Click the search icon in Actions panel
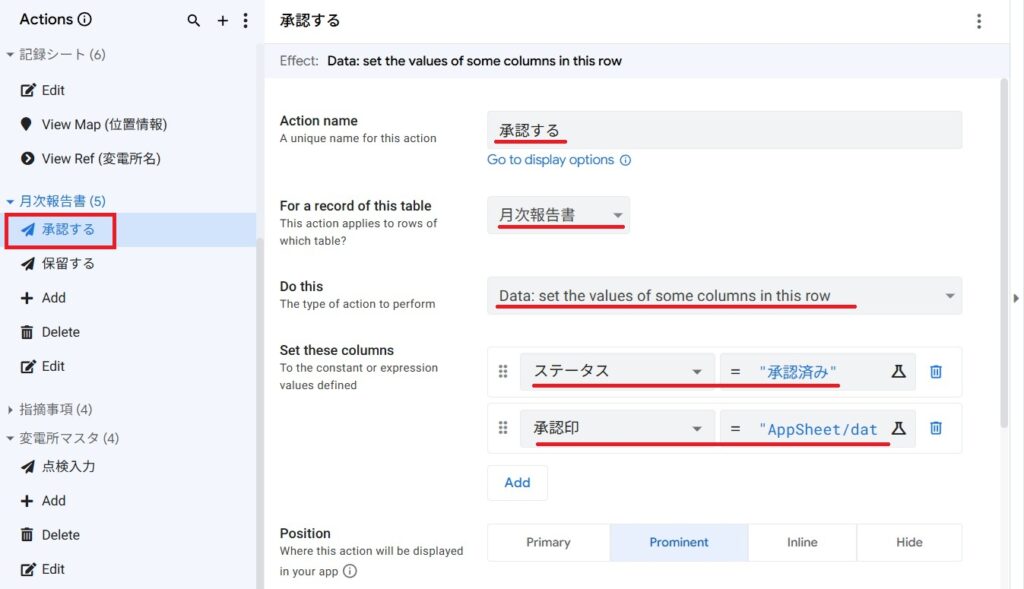Image resolution: width=1024 pixels, height=589 pixels. pos(194,20)
